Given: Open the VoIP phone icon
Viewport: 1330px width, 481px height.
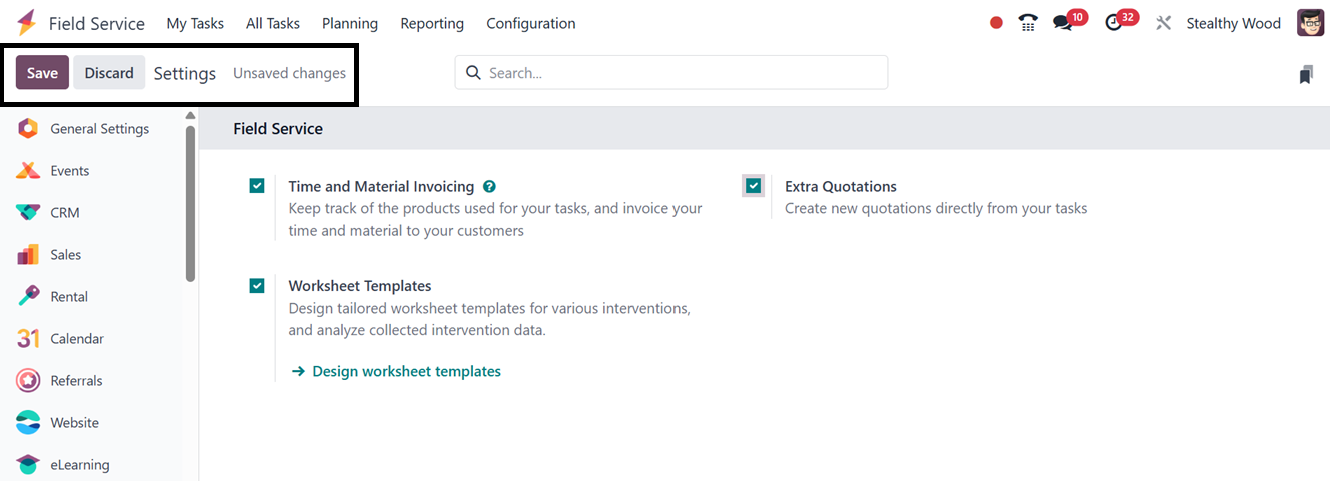Looking at the screenshot, I should pyautogui.click(x=1028, y=23).
